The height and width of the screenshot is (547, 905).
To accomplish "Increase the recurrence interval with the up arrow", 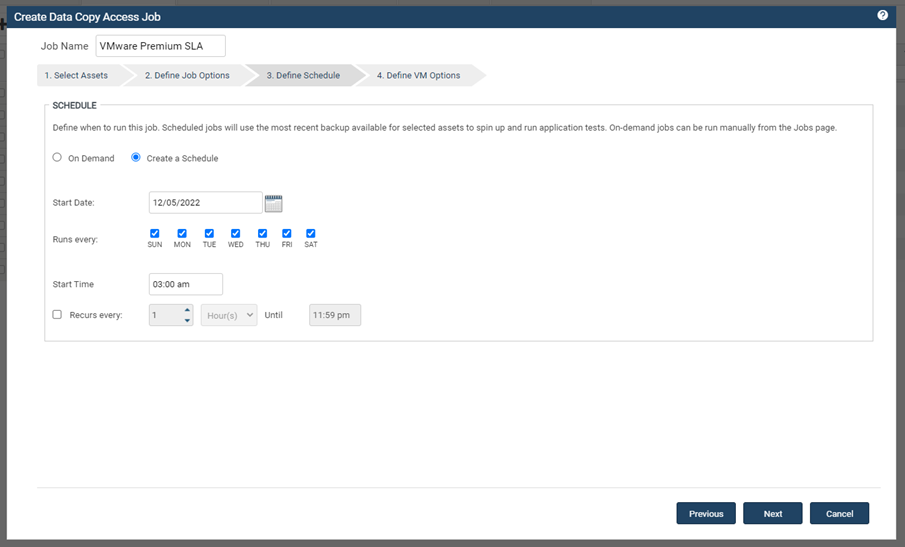I will click(187, 310).
